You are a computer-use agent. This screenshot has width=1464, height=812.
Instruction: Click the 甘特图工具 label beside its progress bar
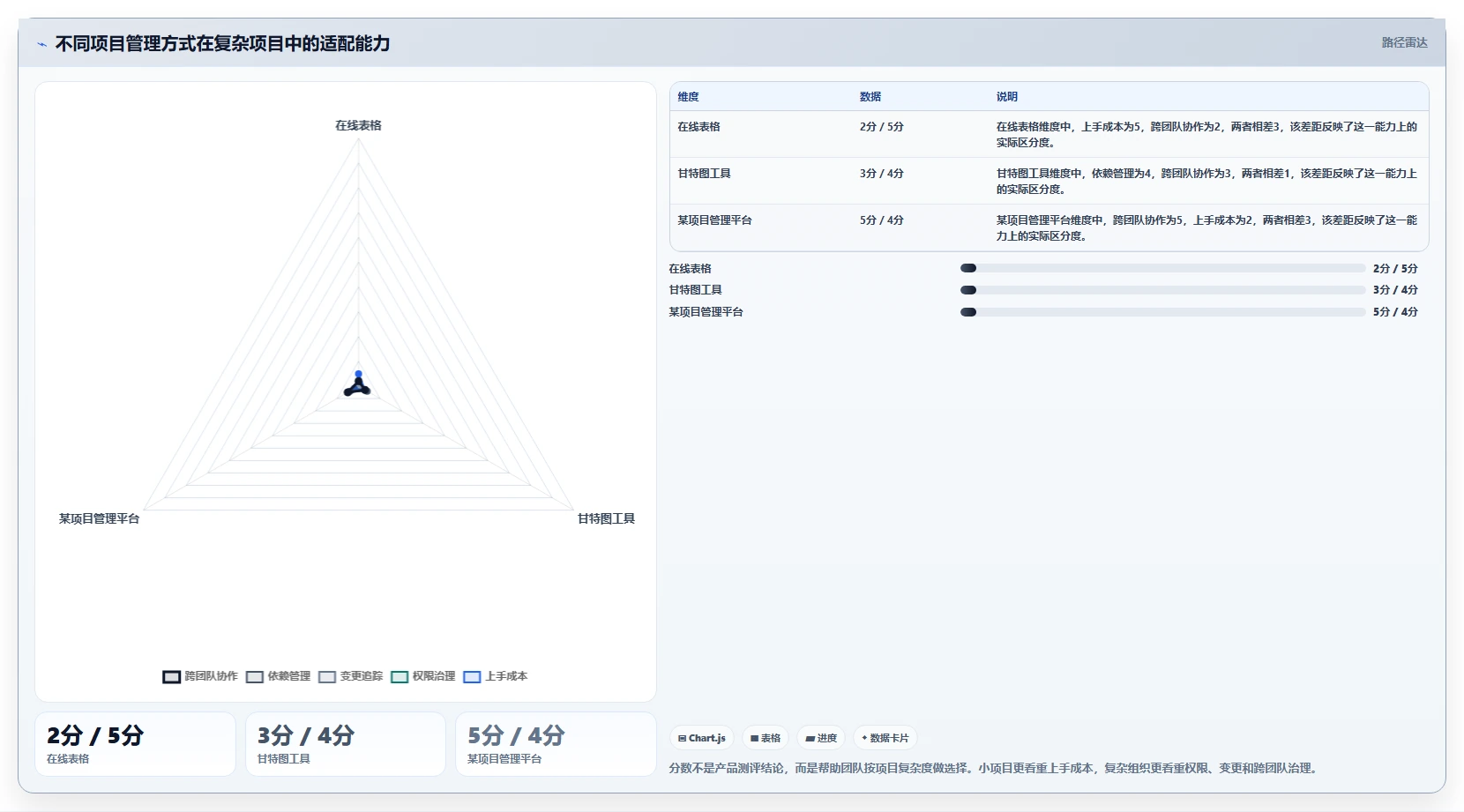pyautogui.click(x=695, y=290)
